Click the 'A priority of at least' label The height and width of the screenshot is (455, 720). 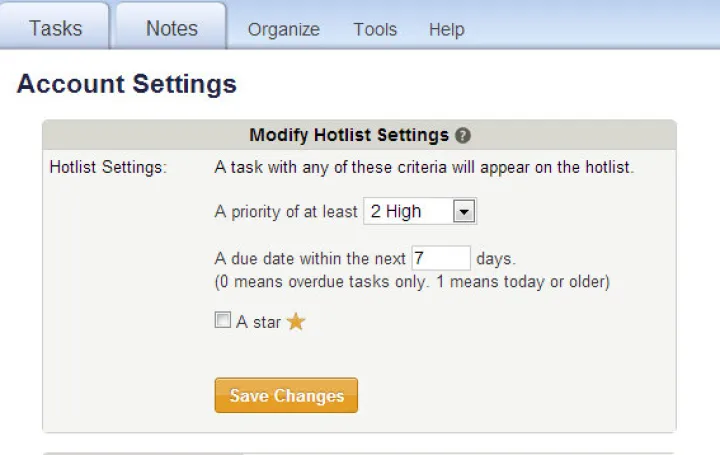[x=286, y=212]
